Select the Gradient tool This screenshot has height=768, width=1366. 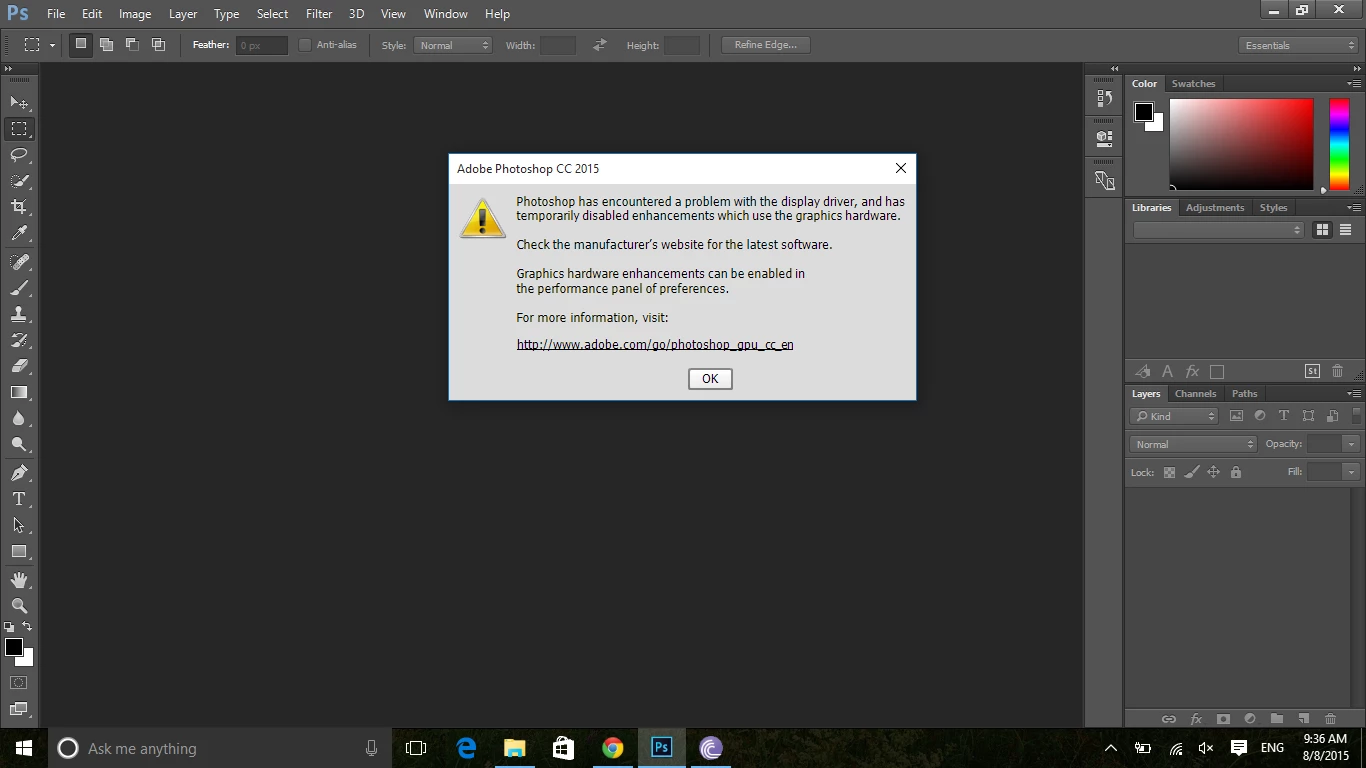[x=19, y=392]
